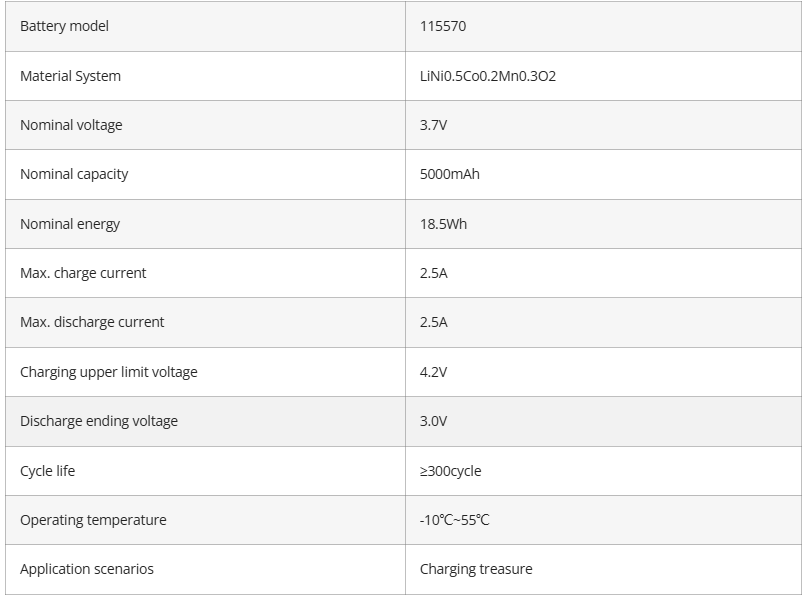Click the Max. charge current label
Viewport: 805px width, 597px height.
click(x=83, y=273)
